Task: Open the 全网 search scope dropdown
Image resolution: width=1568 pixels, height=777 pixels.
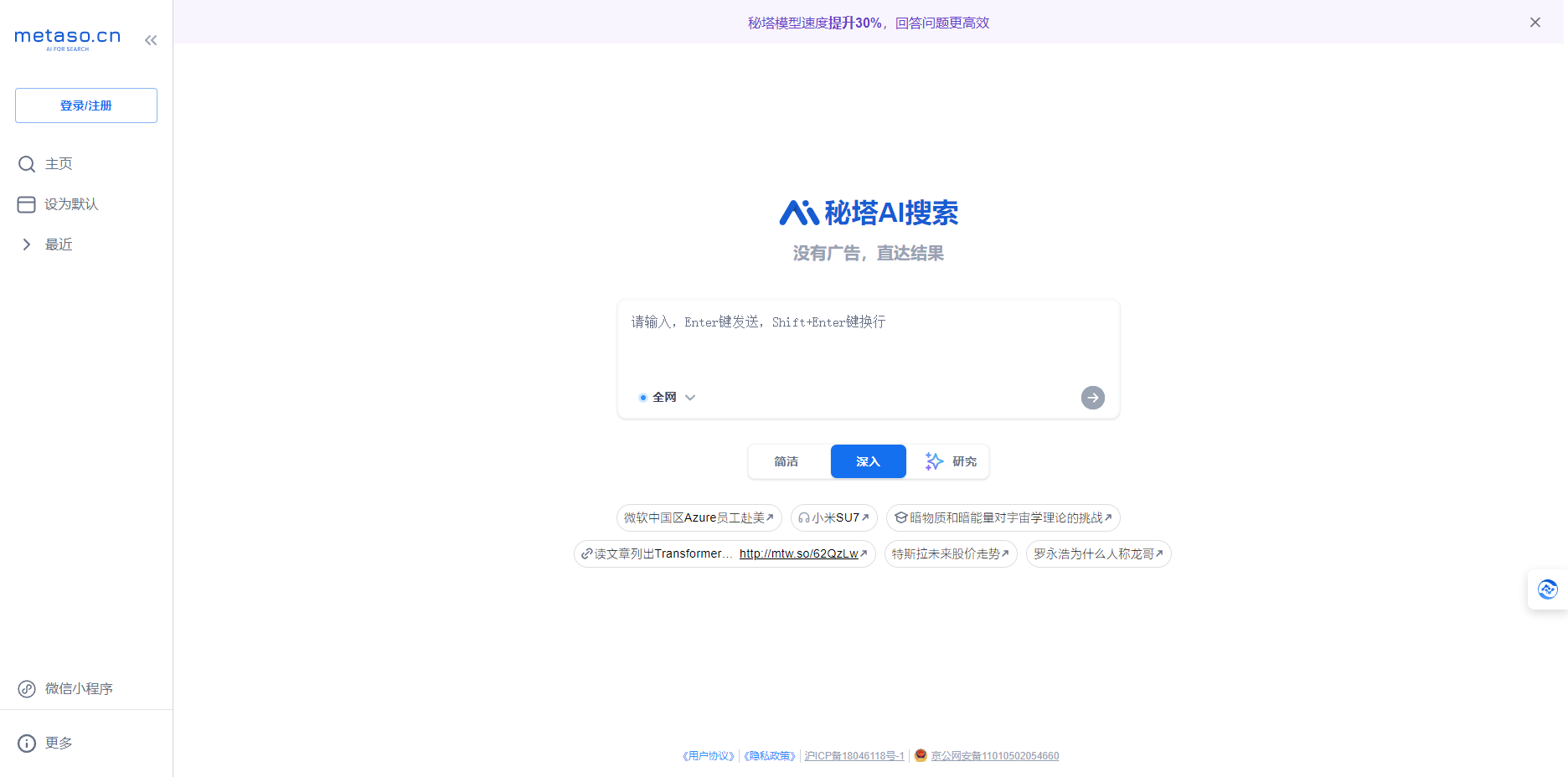Action: [690, 397]
